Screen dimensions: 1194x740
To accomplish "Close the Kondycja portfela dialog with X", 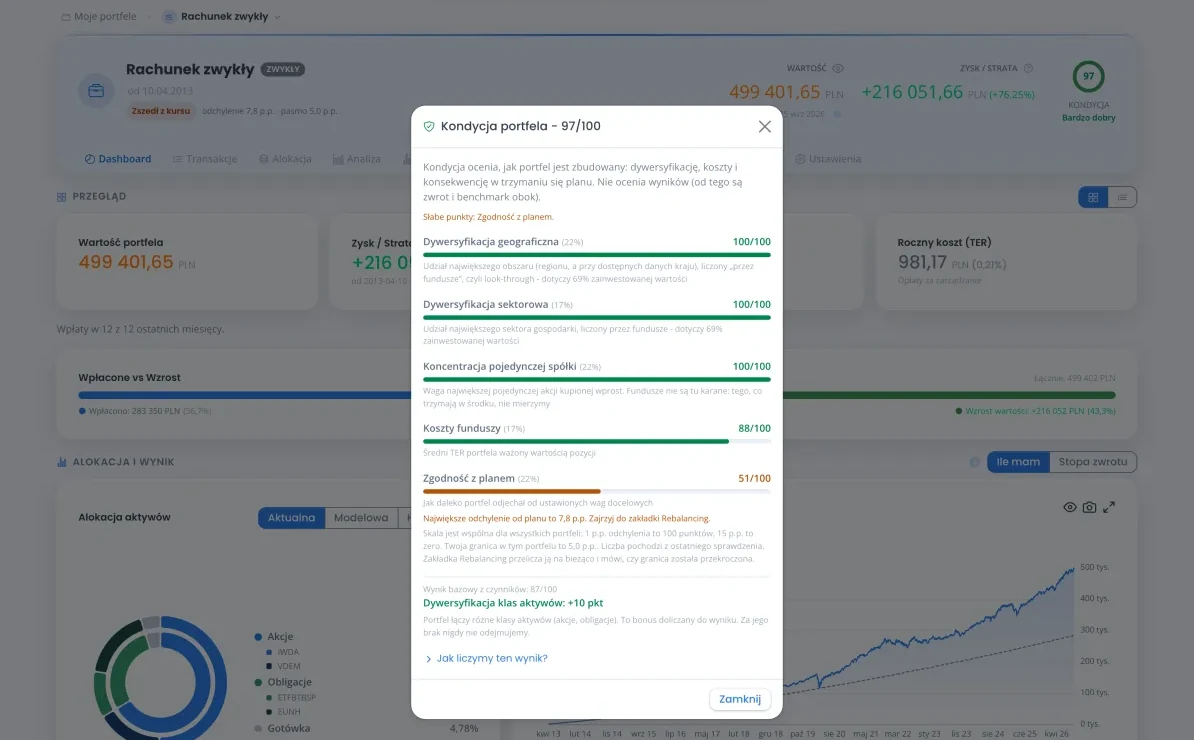I will tap(765, 126).
